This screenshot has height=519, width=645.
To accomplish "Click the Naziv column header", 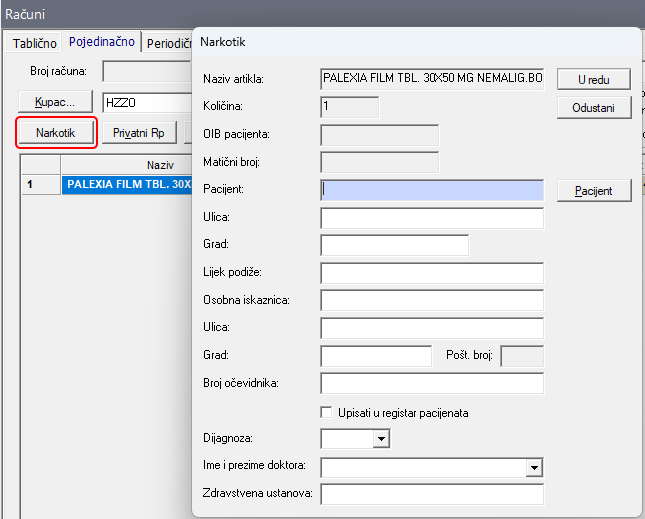I will tap(127, 165).
